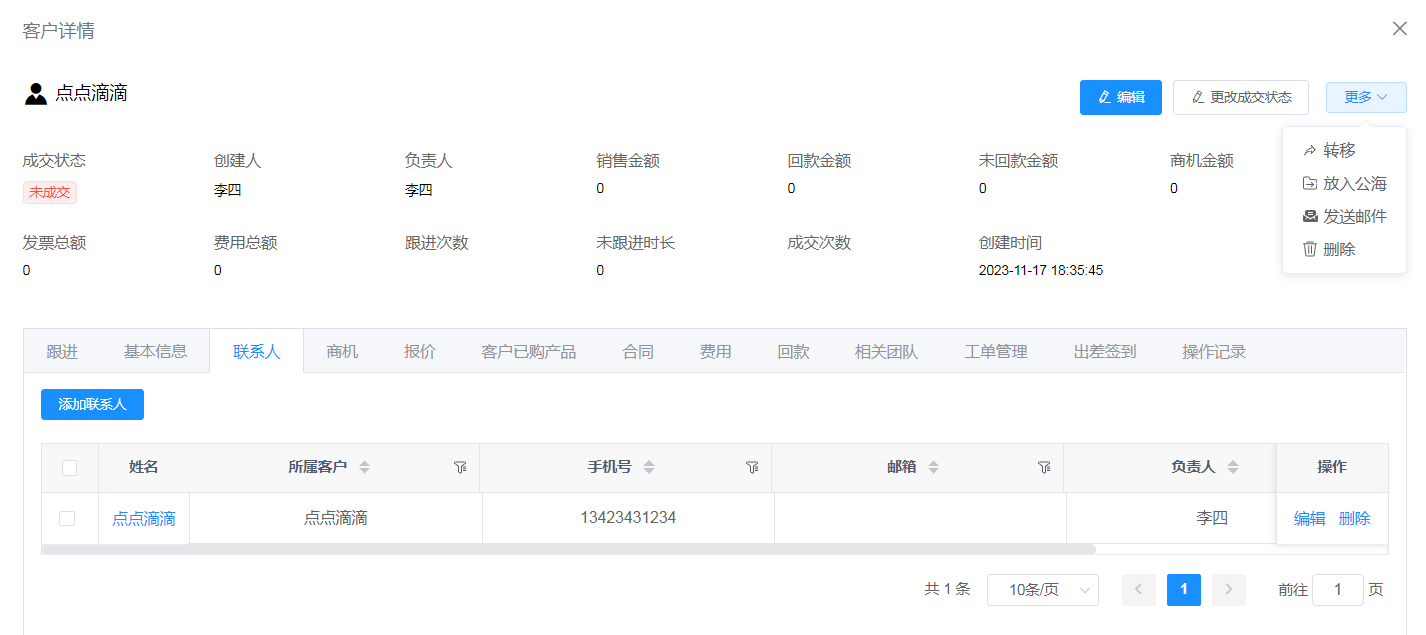This screenshot has width=1426, height=635.
Task: Expand the 10条/页 page size selector
Action: coord(1042,590)
